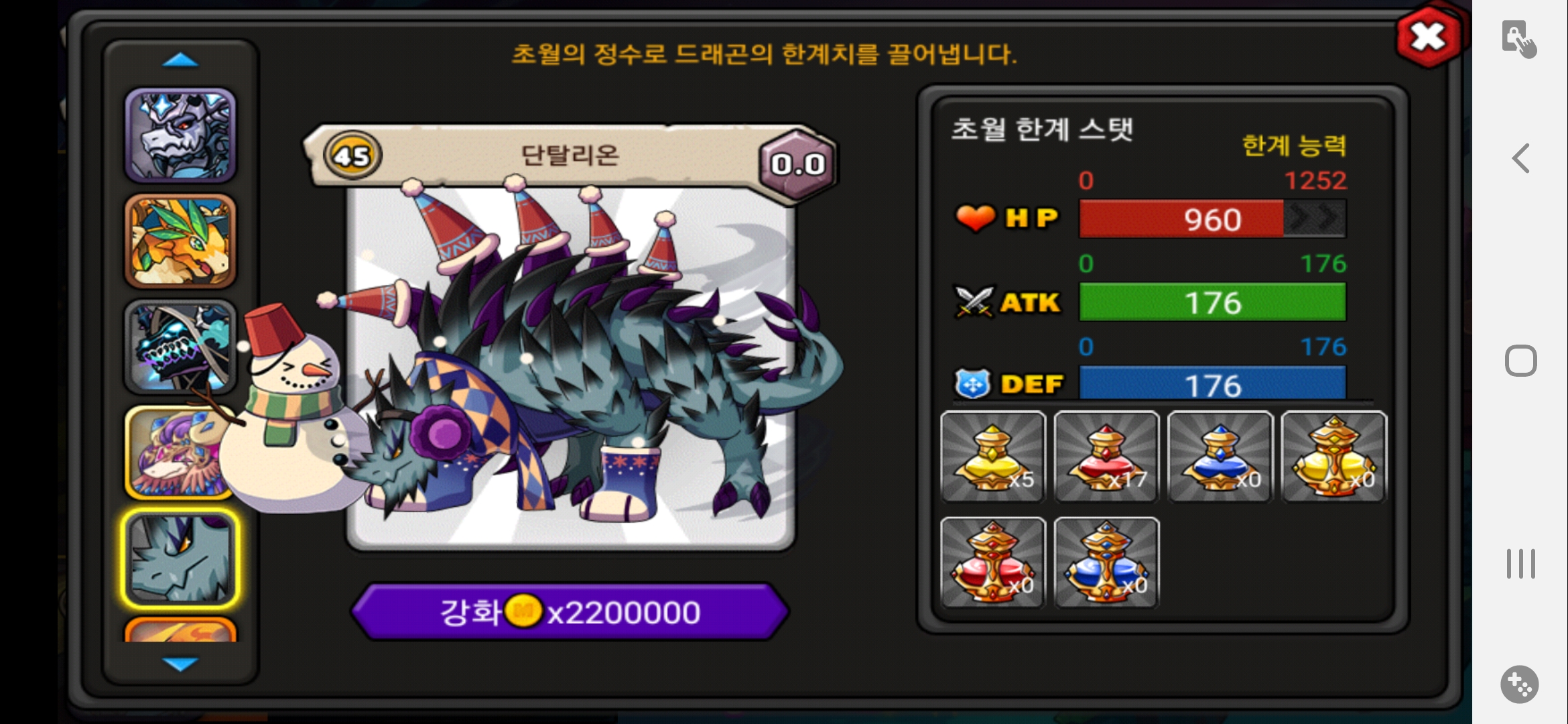Tap the touch lock icon in the sidebar

(1518, 40)
